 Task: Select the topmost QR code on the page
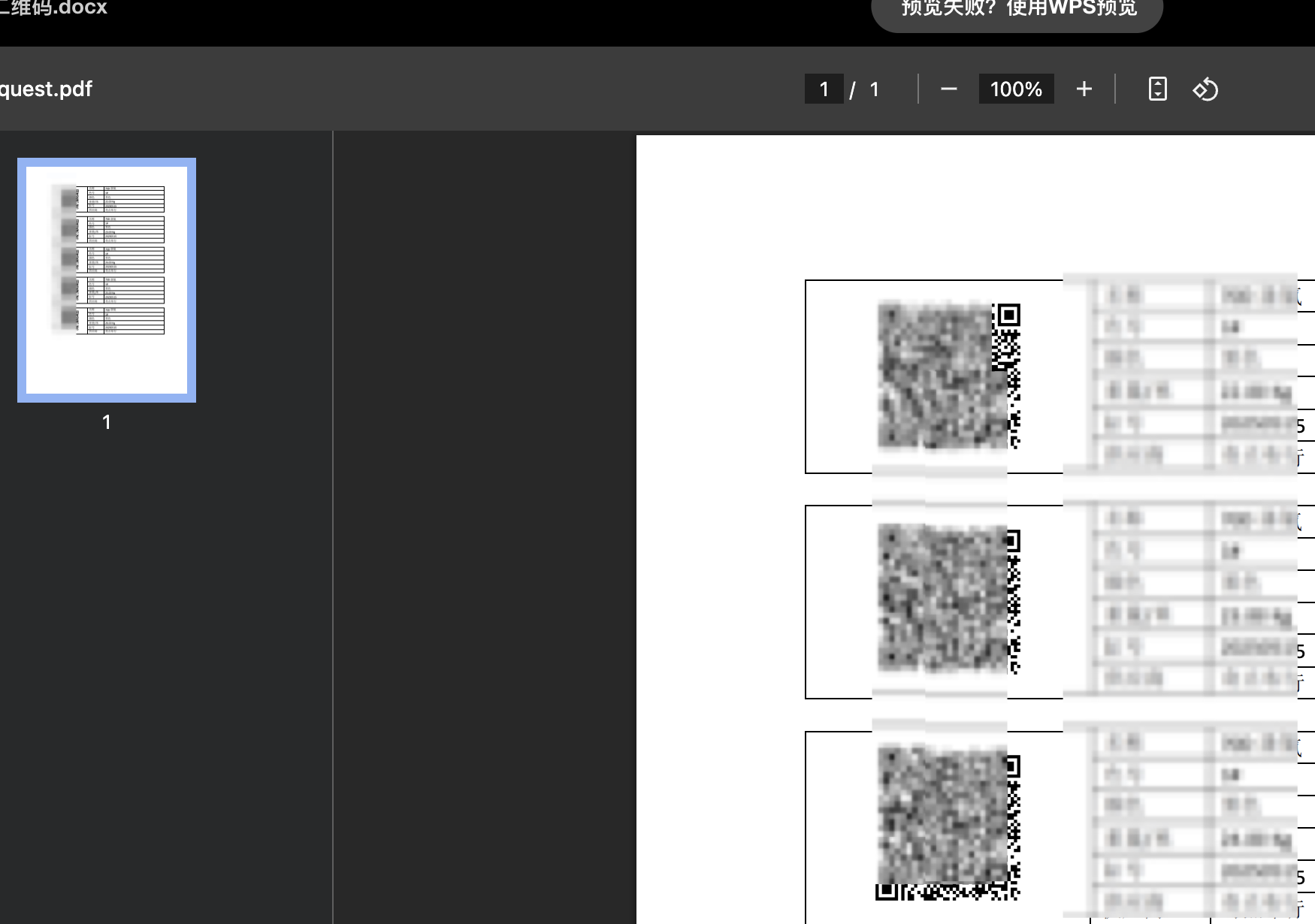pos(948,377)
